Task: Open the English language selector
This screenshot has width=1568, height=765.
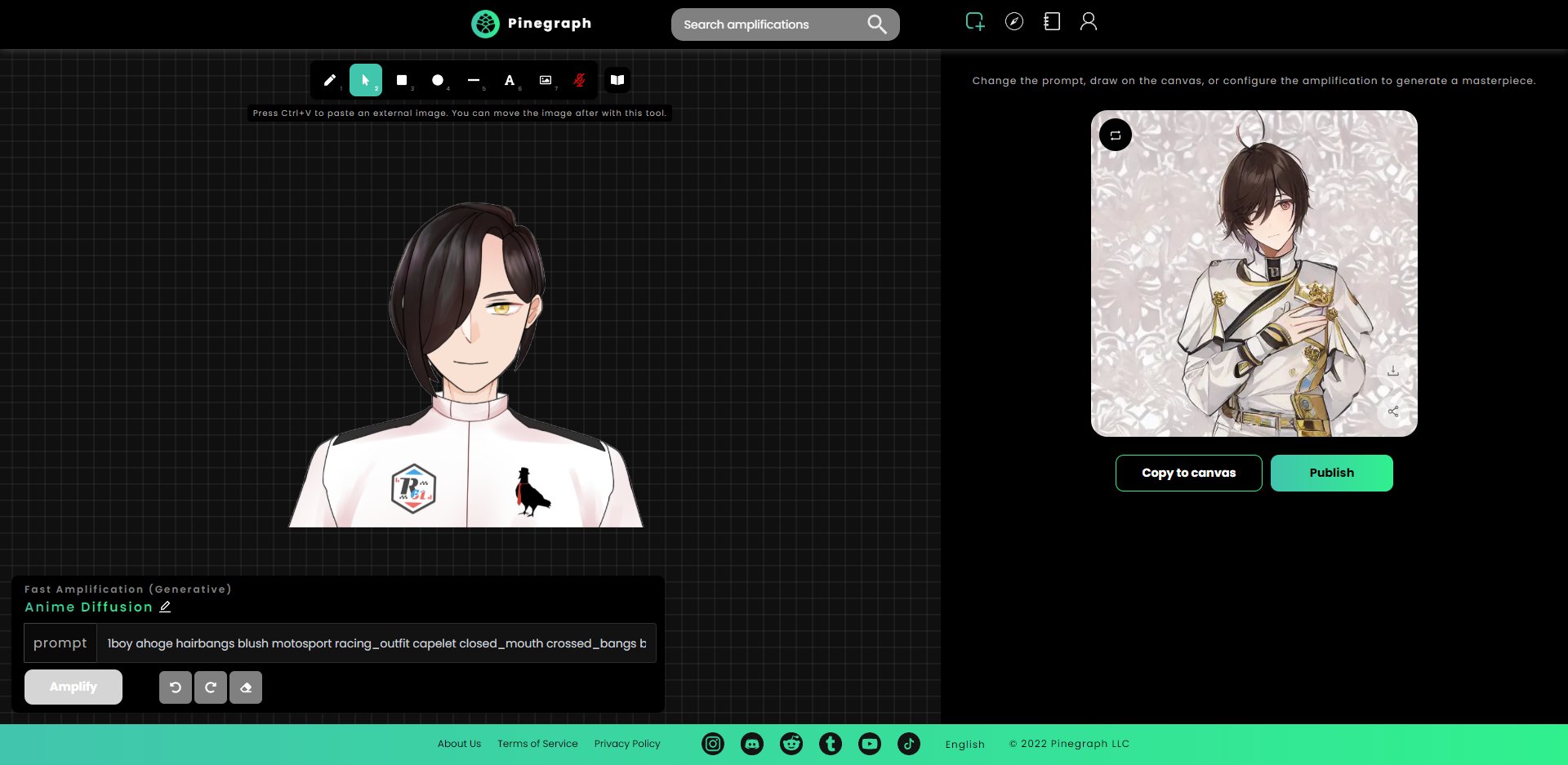Action: coord(964,744)
